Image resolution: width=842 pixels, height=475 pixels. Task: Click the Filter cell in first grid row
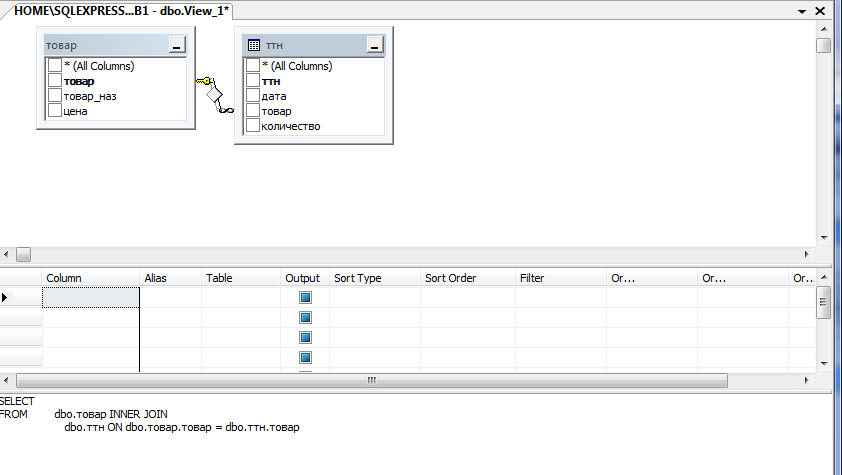561,297
